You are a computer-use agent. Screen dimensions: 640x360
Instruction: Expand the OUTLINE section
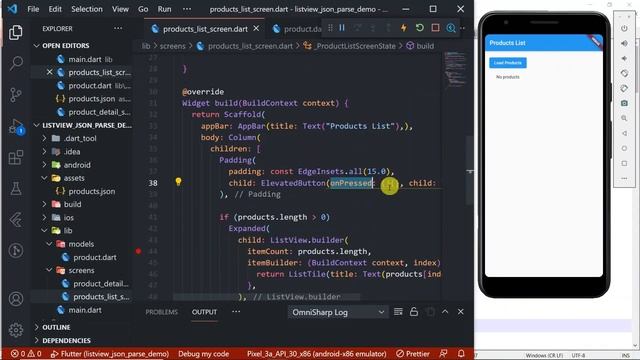56,327
